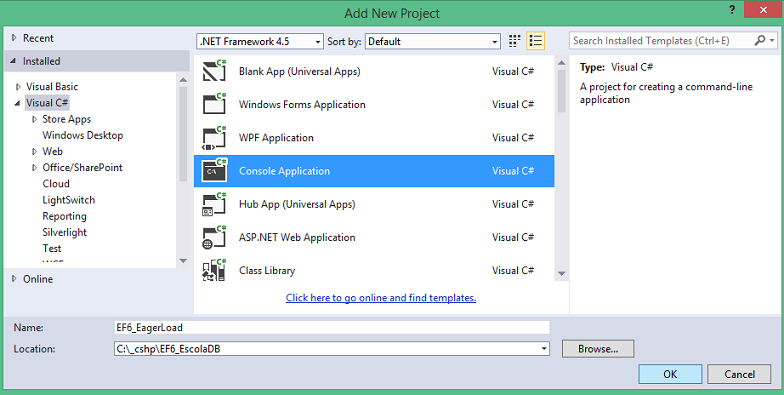
Task: Select the WPF Application template icon
Action: click(x=214, y=138)
